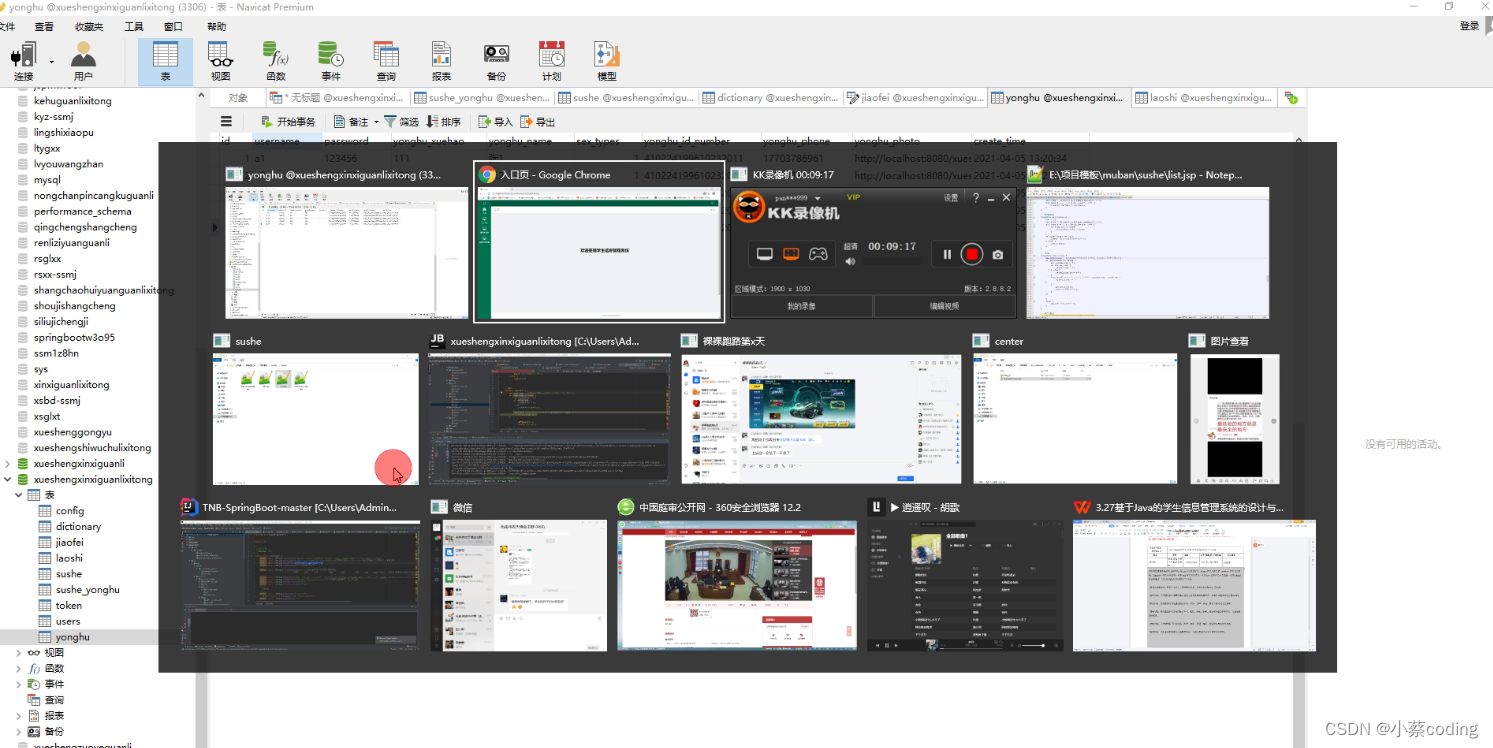Switch to the laoshi table tab
The width and height of the screenshot is (1493, 748).
pos(1204,98)
